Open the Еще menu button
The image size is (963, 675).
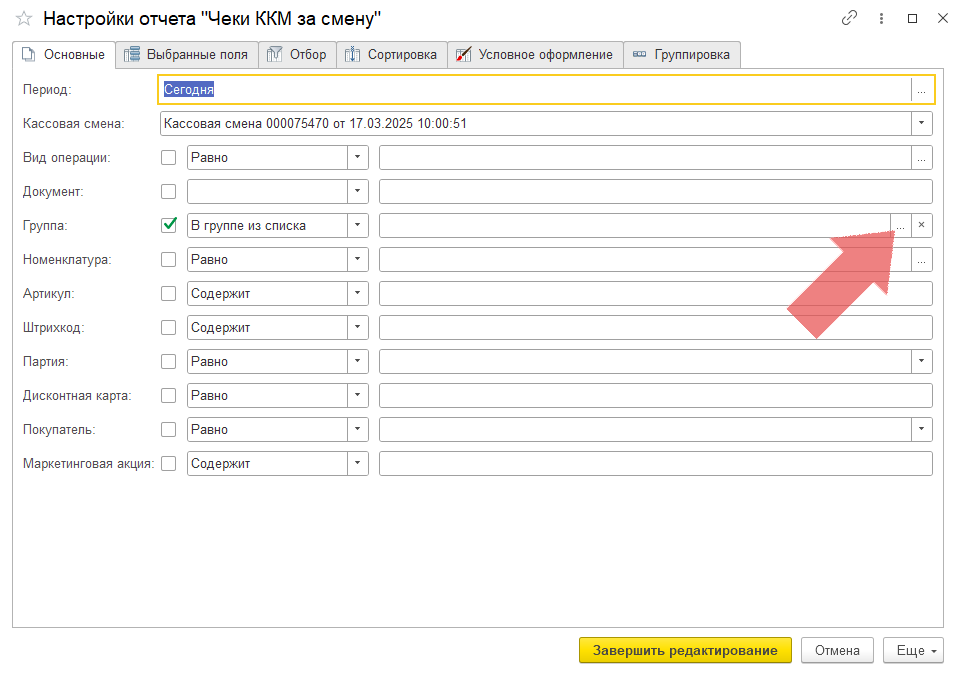pos(913,651)
